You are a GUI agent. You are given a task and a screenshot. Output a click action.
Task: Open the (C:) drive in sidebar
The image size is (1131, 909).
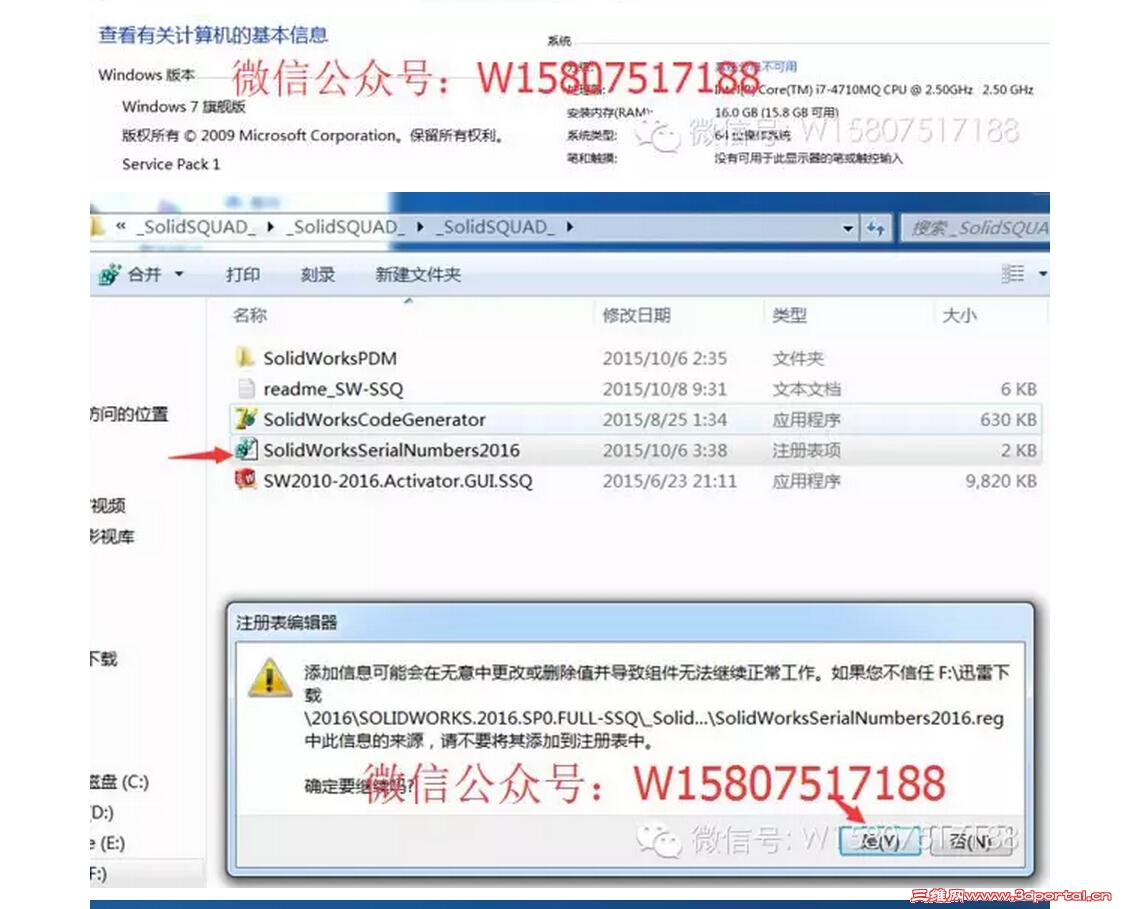pyautogui.click(x=120, y=781)
